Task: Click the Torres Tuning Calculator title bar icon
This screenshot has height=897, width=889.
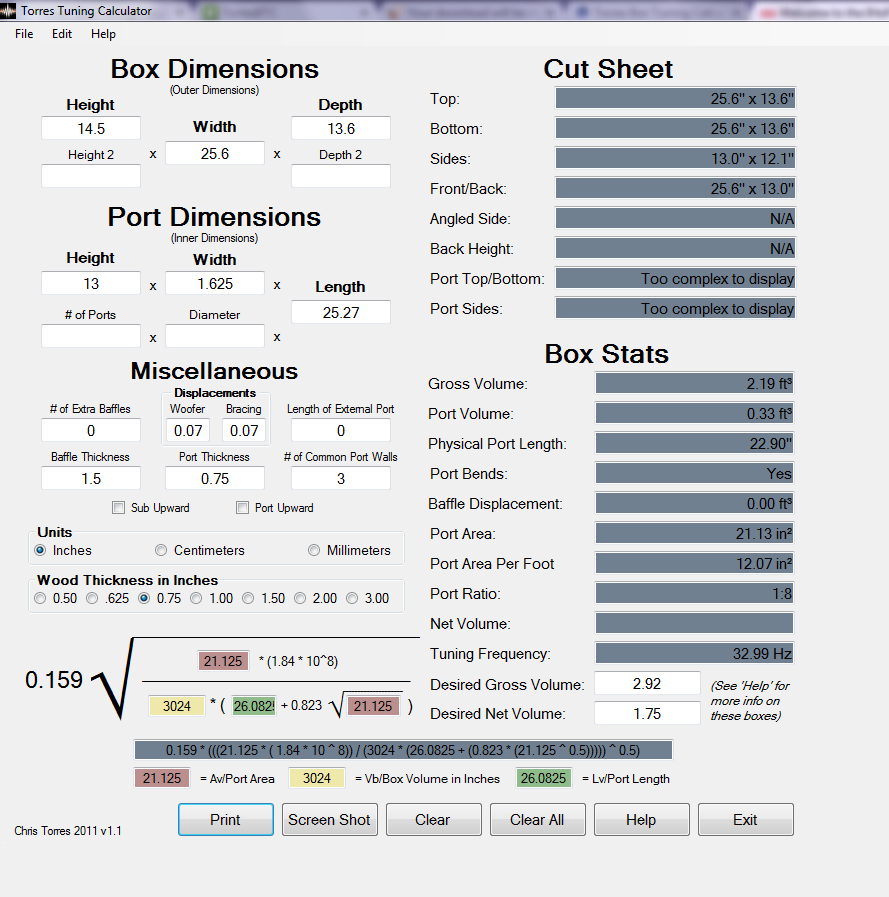Action: pyautogui.click(x=10, y=11)
